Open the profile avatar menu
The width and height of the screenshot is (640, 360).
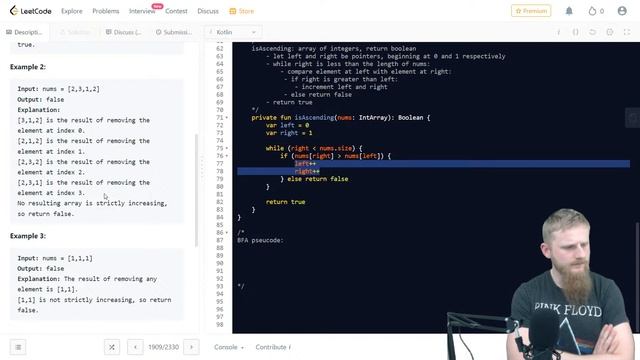click(x=622, y=11)
